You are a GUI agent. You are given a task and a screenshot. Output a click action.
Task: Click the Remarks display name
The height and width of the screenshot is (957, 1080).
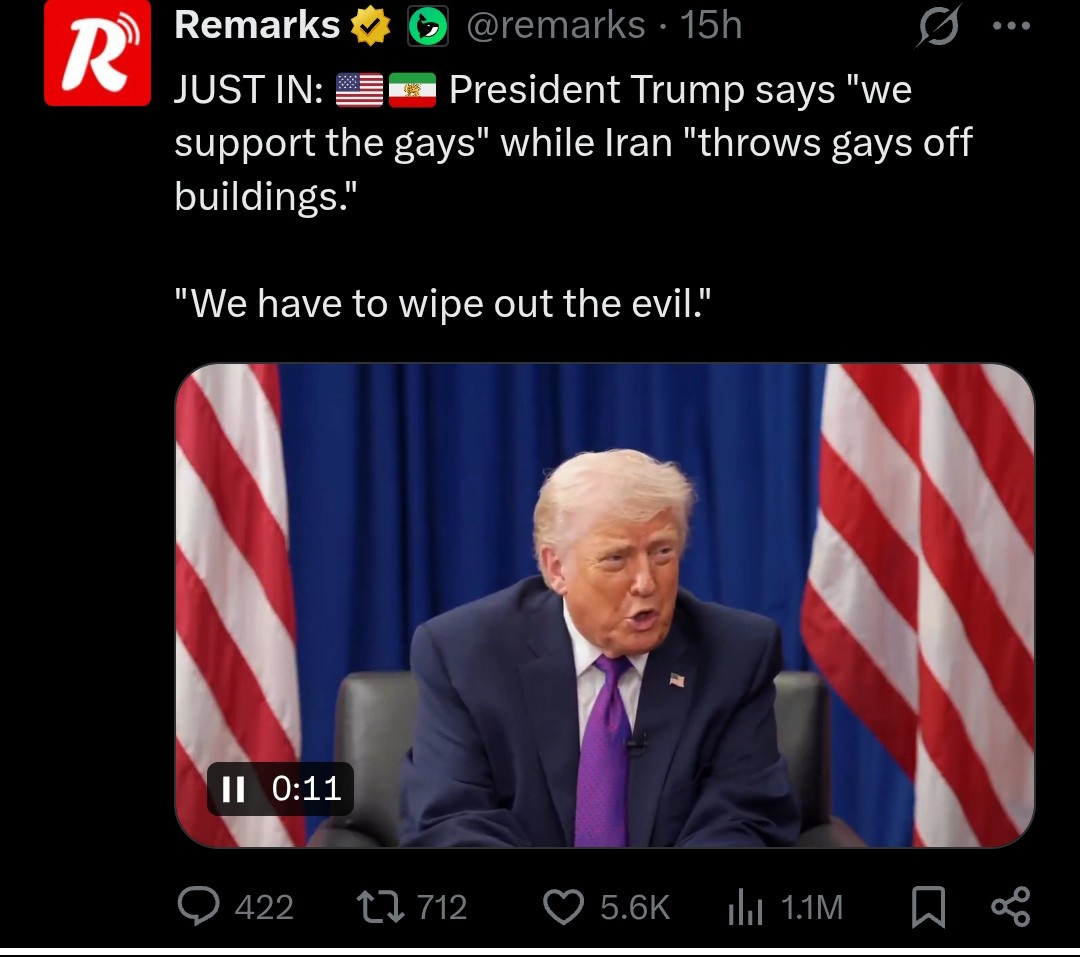pyautogui.click(x=257, y=25)
